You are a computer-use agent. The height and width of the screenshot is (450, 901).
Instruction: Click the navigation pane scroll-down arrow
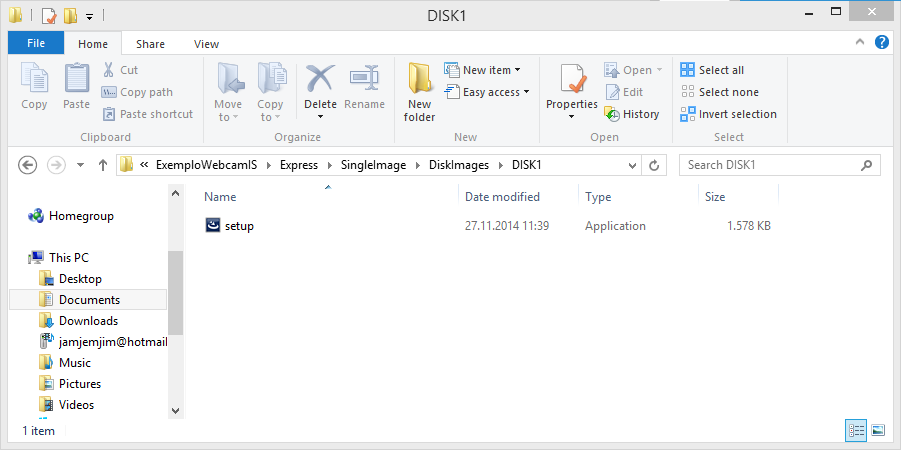coord(176,410)
